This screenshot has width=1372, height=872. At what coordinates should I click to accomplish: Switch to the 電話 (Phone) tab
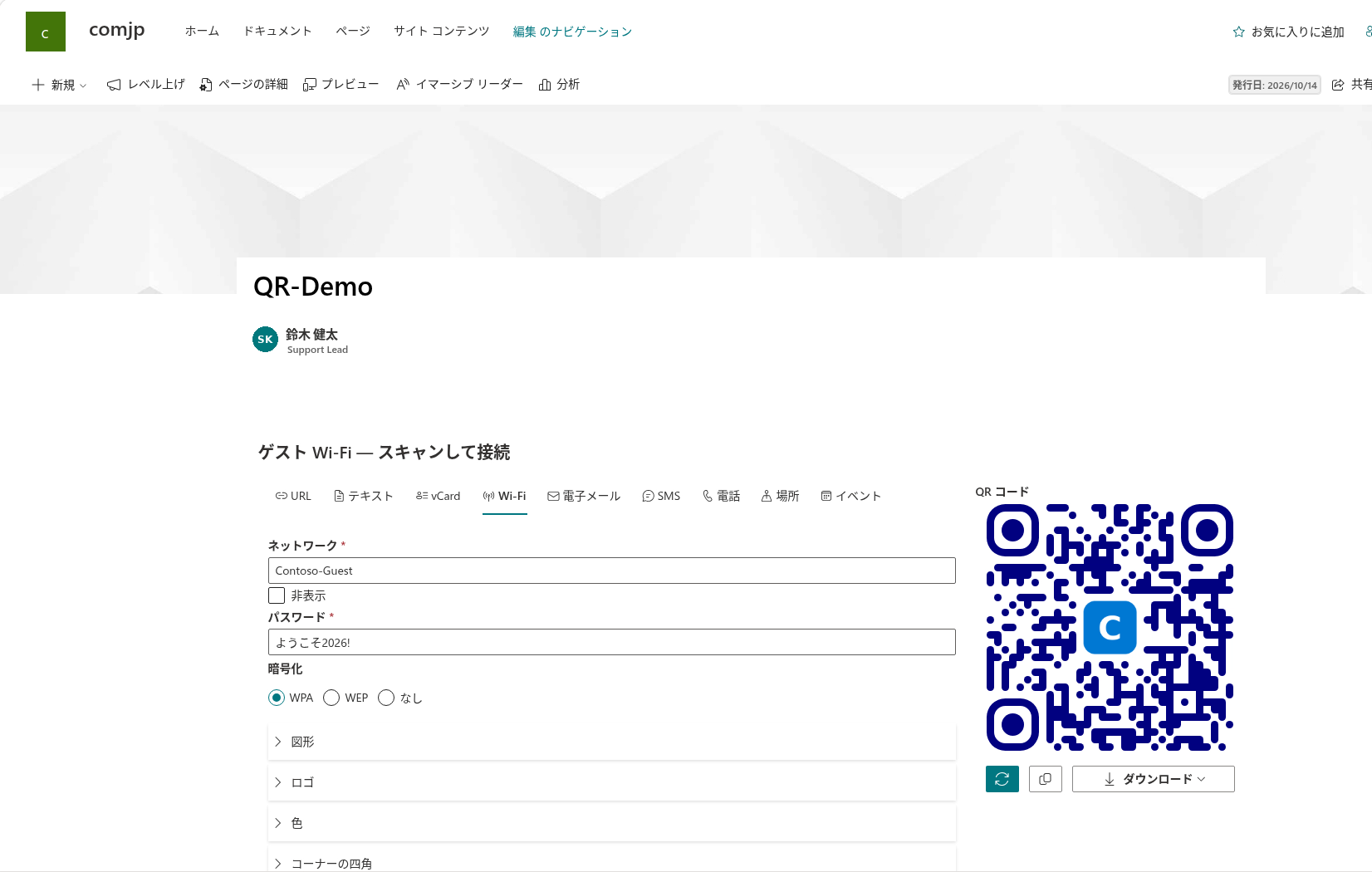click(x=722, y=496)
